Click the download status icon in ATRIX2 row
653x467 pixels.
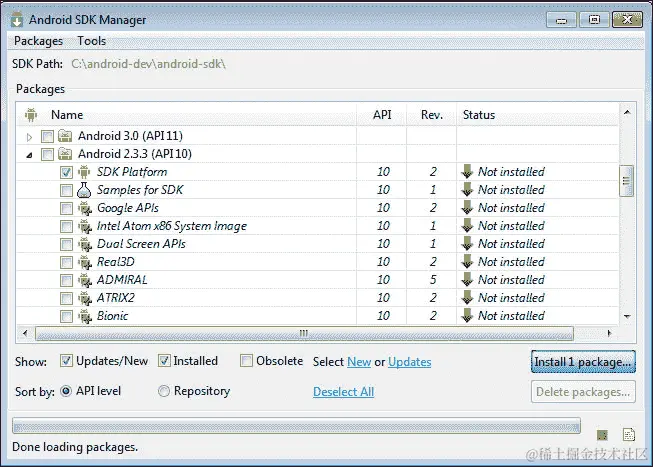click(x=467, y=298)
